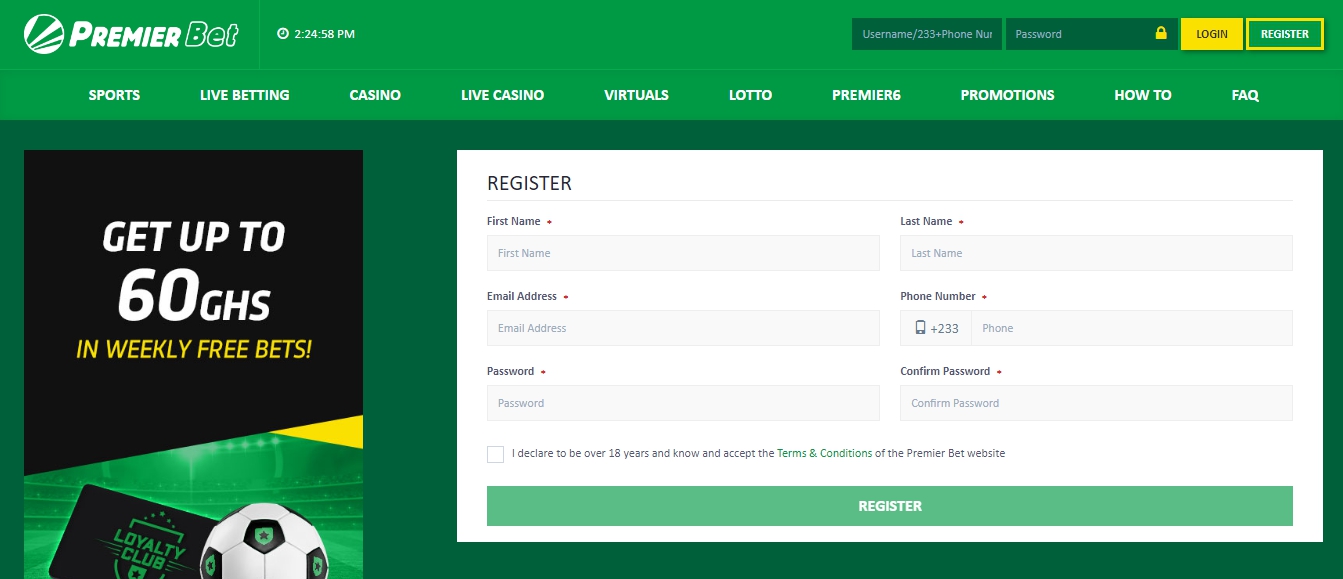
Task: Tick the over 18 declaration checkbox
Action: (x=496, y=454)
